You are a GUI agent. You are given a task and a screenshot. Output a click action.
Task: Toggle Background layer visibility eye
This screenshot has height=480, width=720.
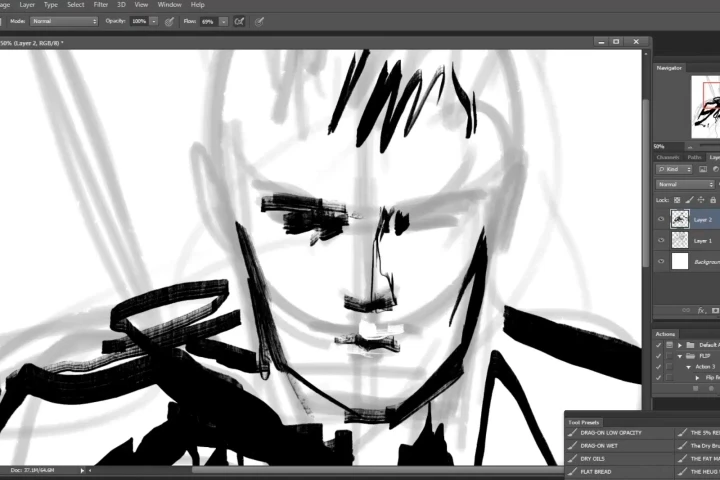pyautogui.click(x=661, y=261)
